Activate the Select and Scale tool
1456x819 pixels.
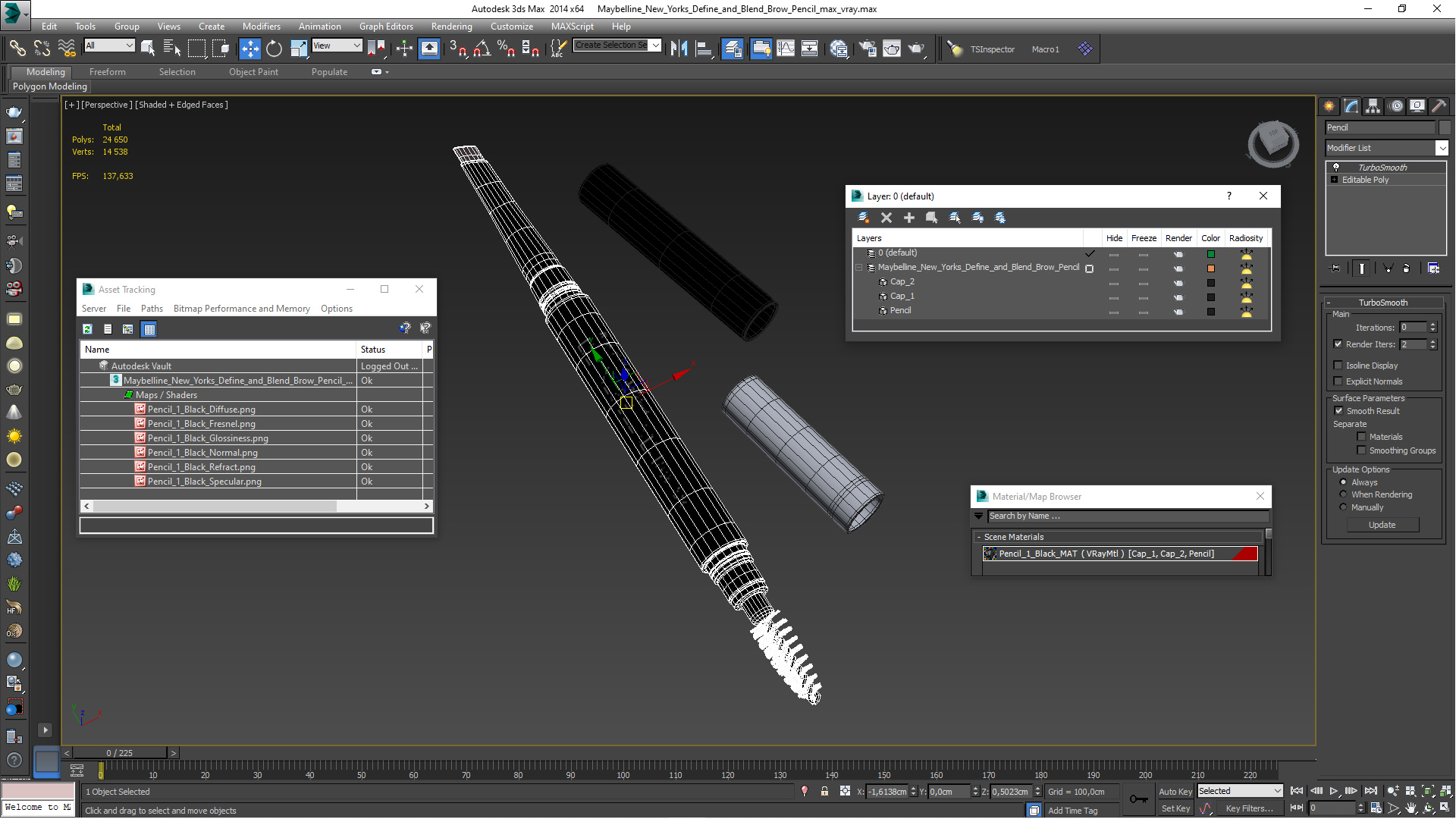tap(299, 49)
